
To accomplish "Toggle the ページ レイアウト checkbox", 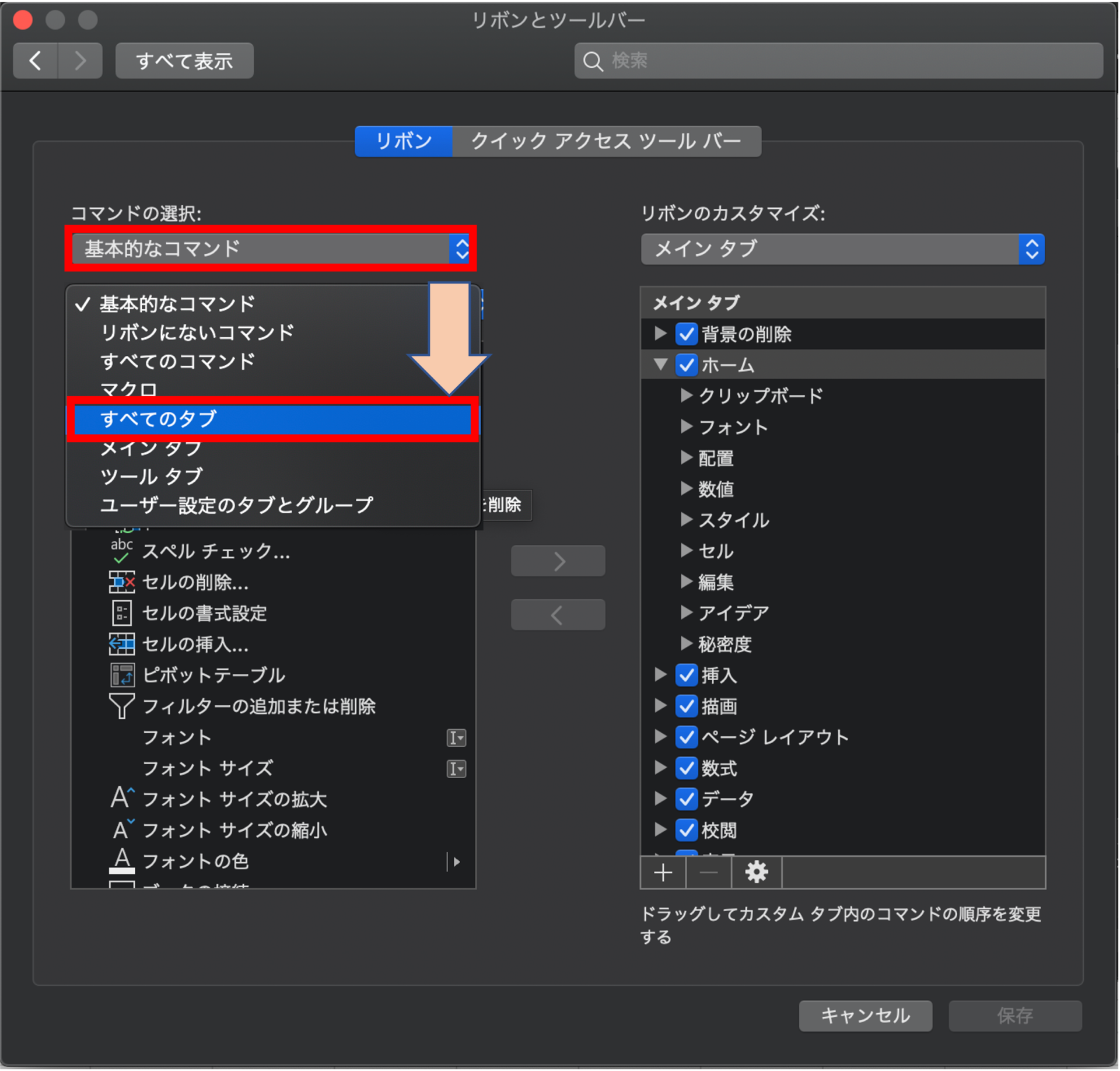I will coord(687,737).
